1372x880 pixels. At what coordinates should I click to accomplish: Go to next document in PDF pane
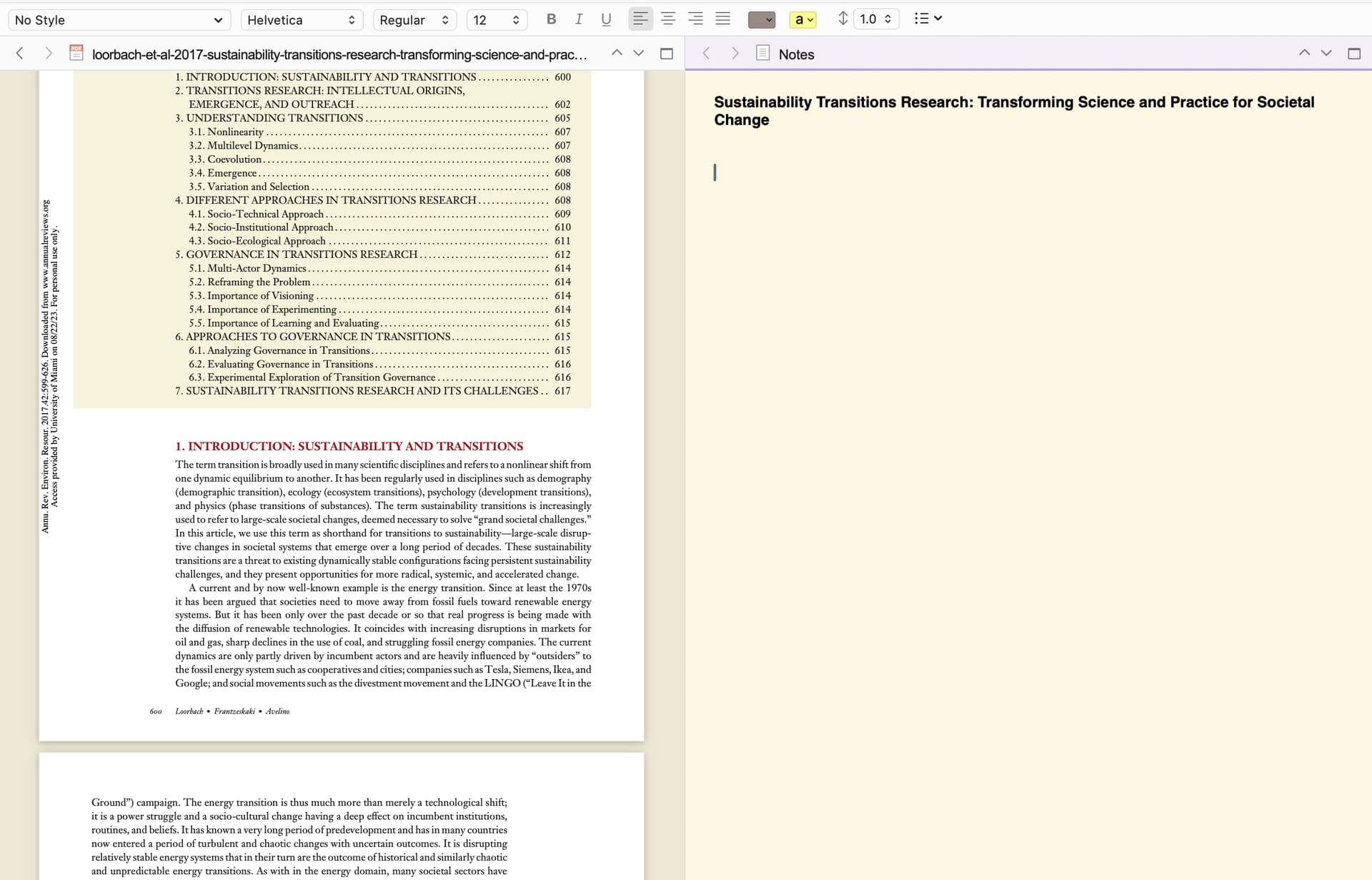click(639, 53)
